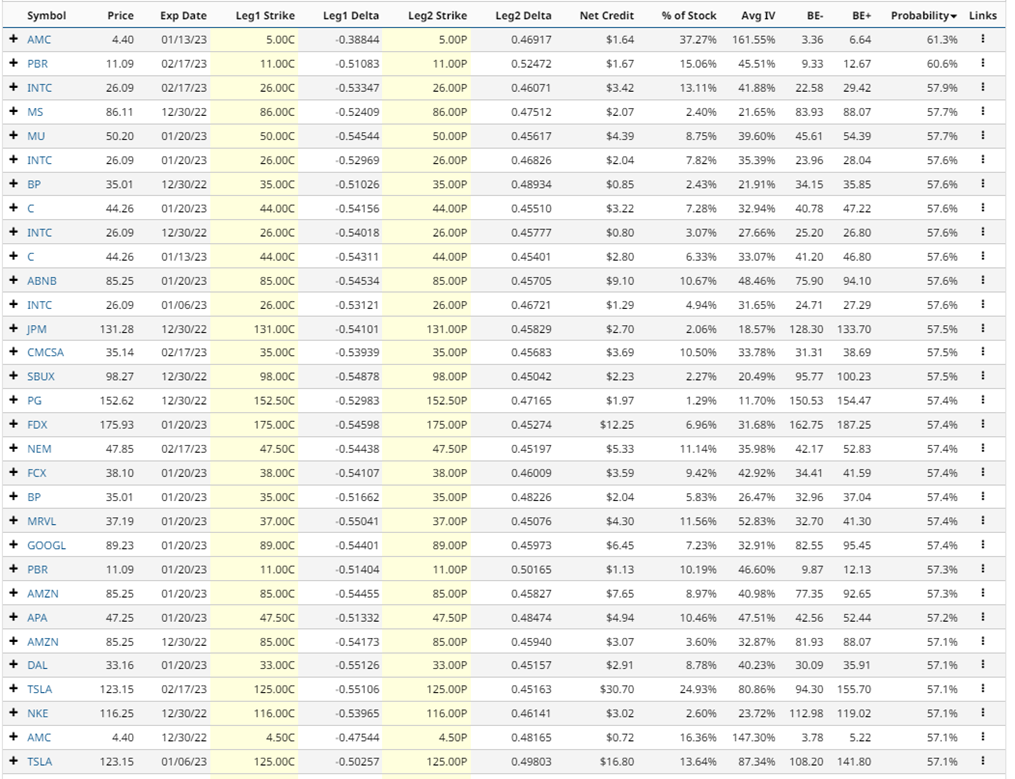Viewport: 1015px width, 779px height.
Task: Sort table by Price column header
Action: pos(120,16)
